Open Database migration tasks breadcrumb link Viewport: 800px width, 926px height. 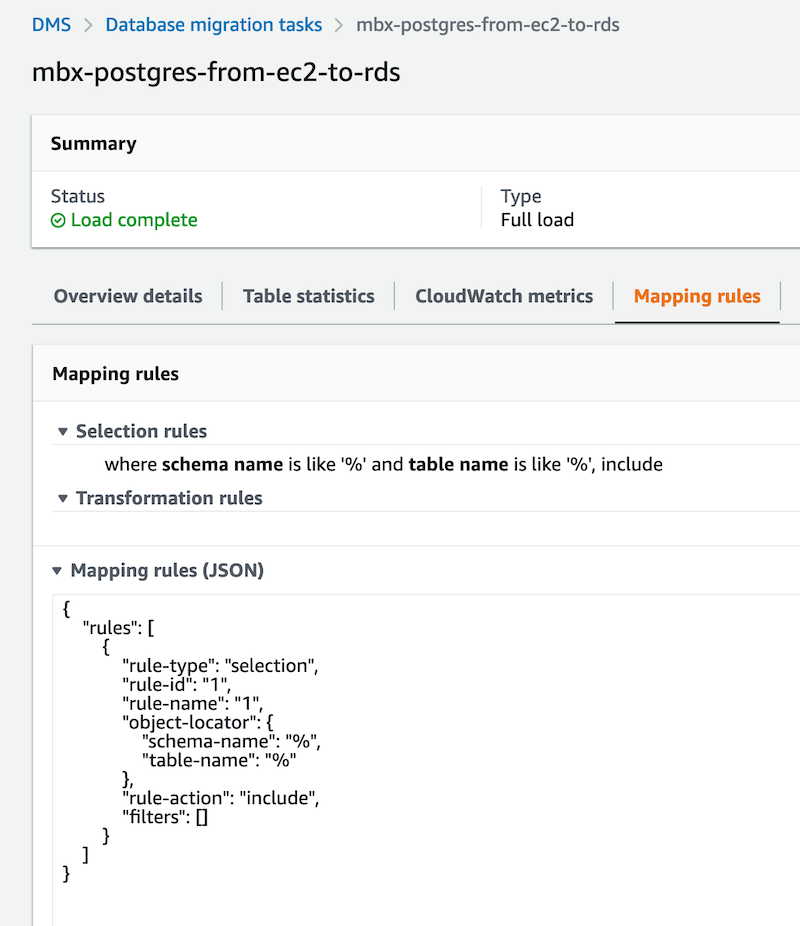[214, 24]
